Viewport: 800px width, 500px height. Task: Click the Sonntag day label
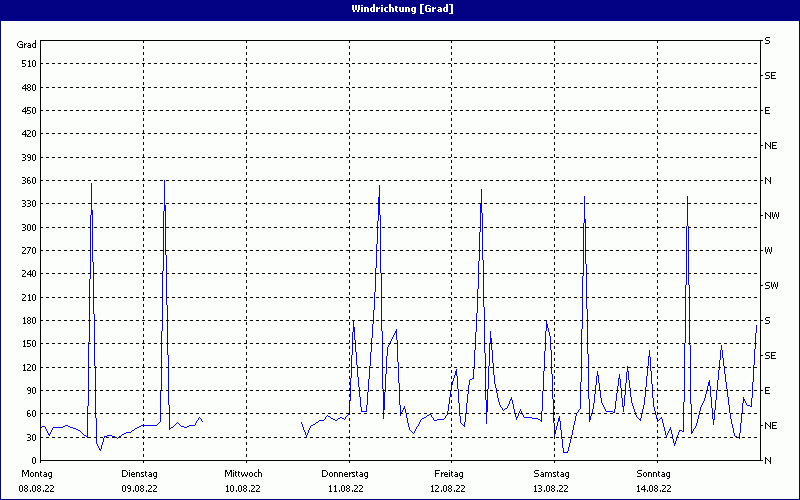tap(654, 473)
